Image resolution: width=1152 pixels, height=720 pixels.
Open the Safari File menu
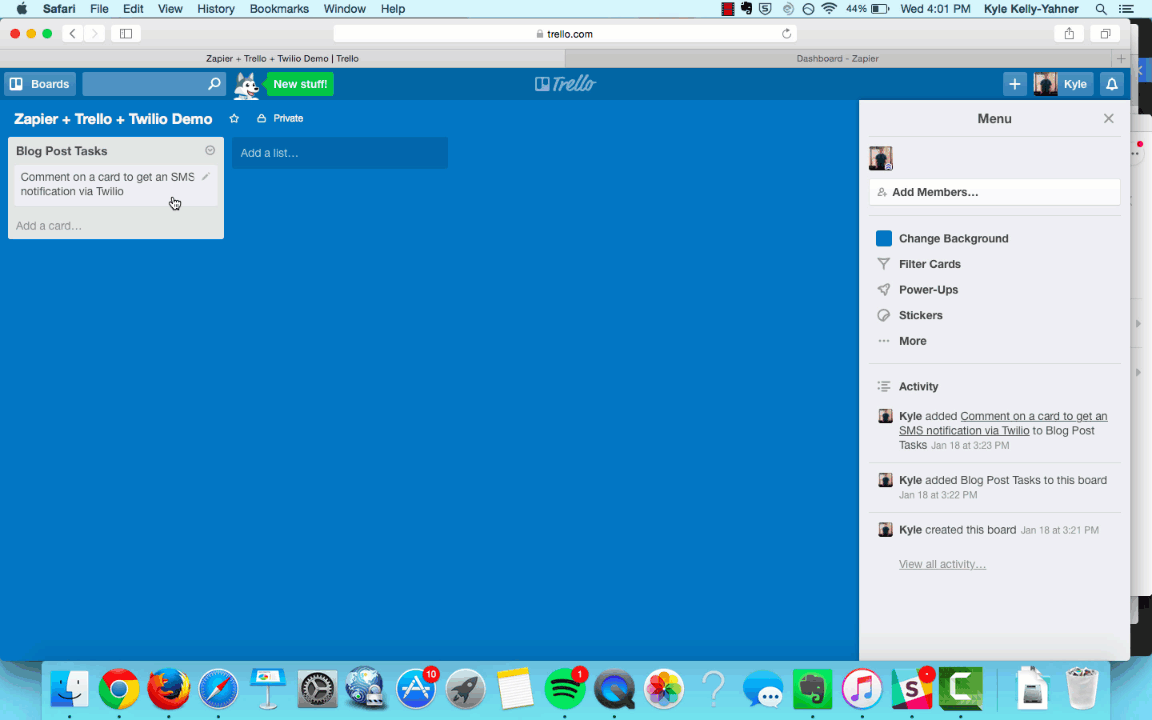[99, 9]
